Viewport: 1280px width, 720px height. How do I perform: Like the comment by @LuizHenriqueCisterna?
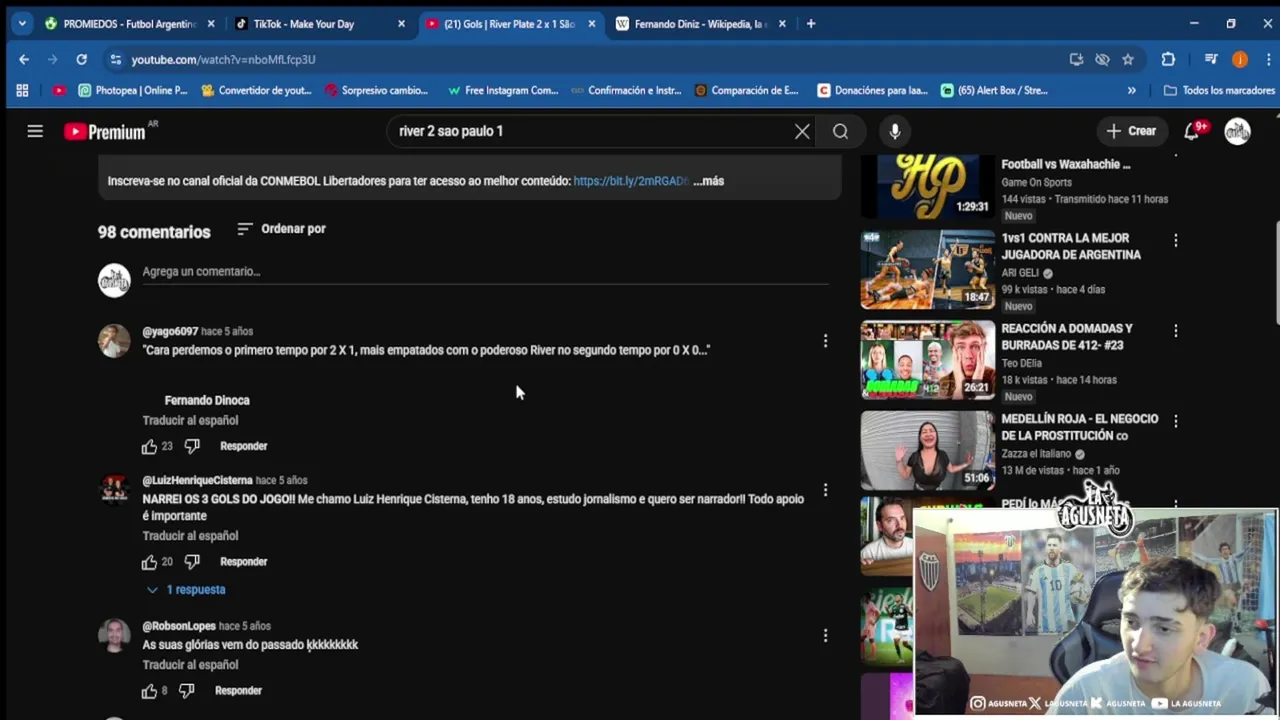click(x=149, y=562)
